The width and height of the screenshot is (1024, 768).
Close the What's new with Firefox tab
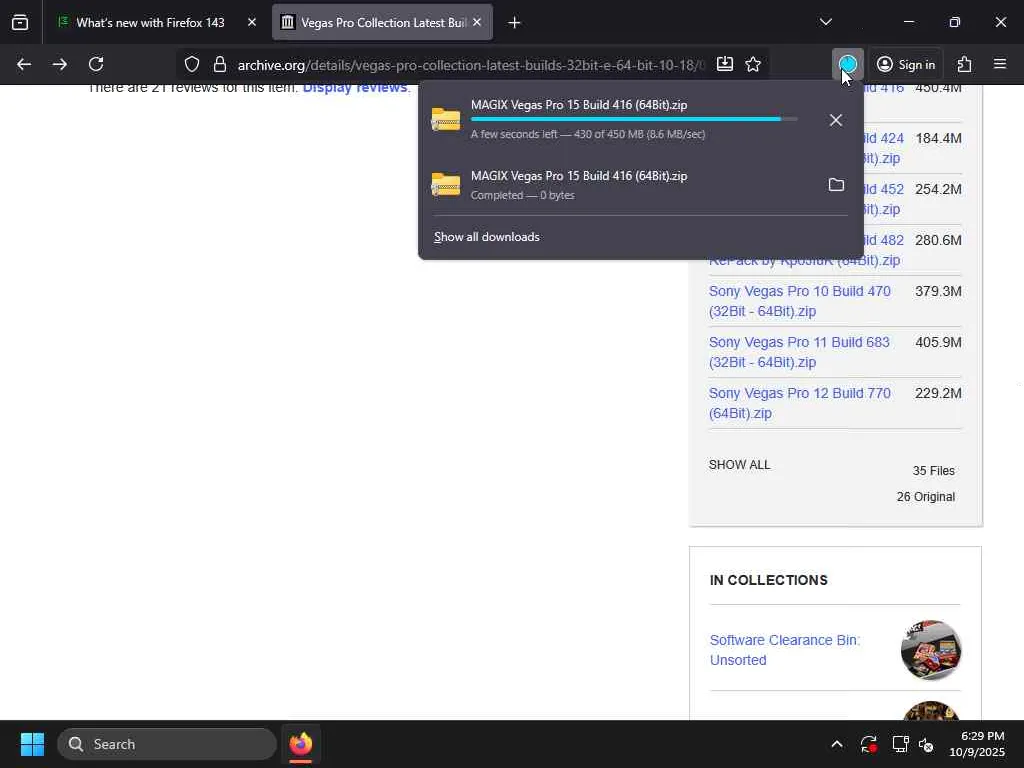pyautogui.click(x=252, y=23)
